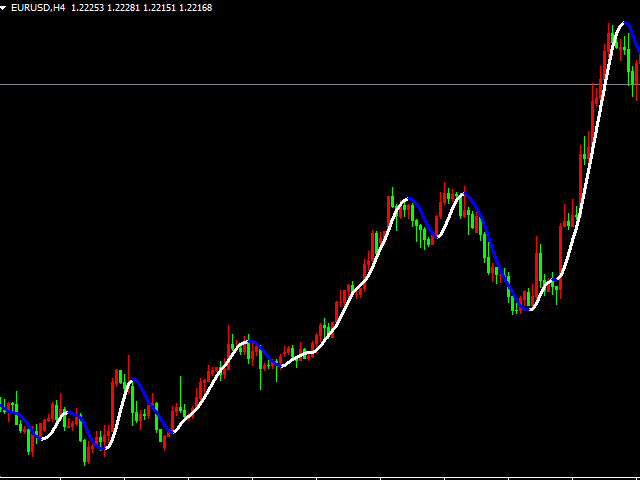Open the chart menu triangle beside EURUSD,H4
This screenshot has width=640, height=480.
point(3,8)
